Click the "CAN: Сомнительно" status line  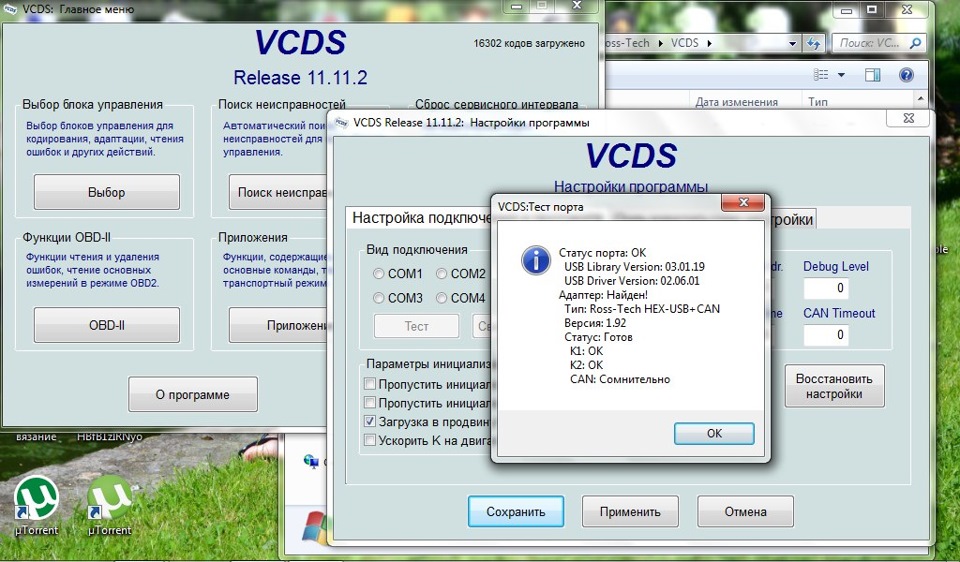coord(620,380)
